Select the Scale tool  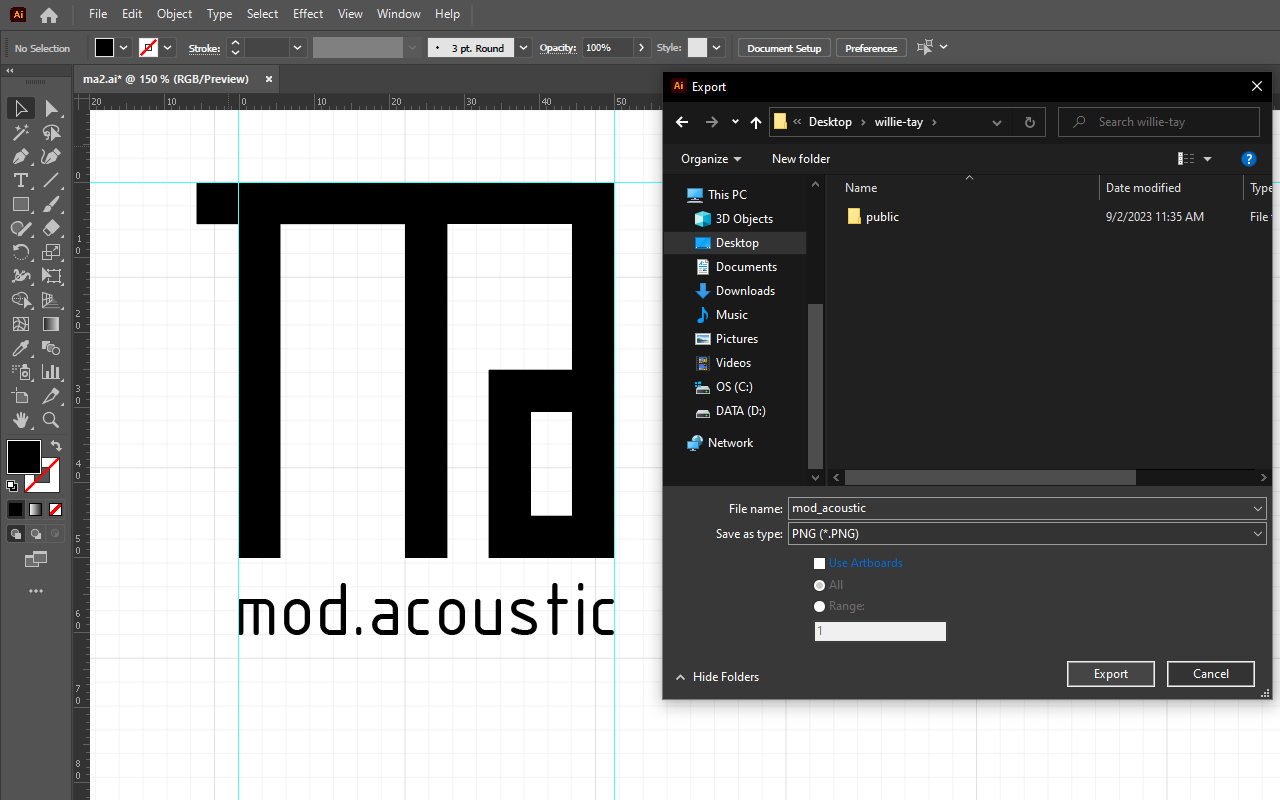52,252
